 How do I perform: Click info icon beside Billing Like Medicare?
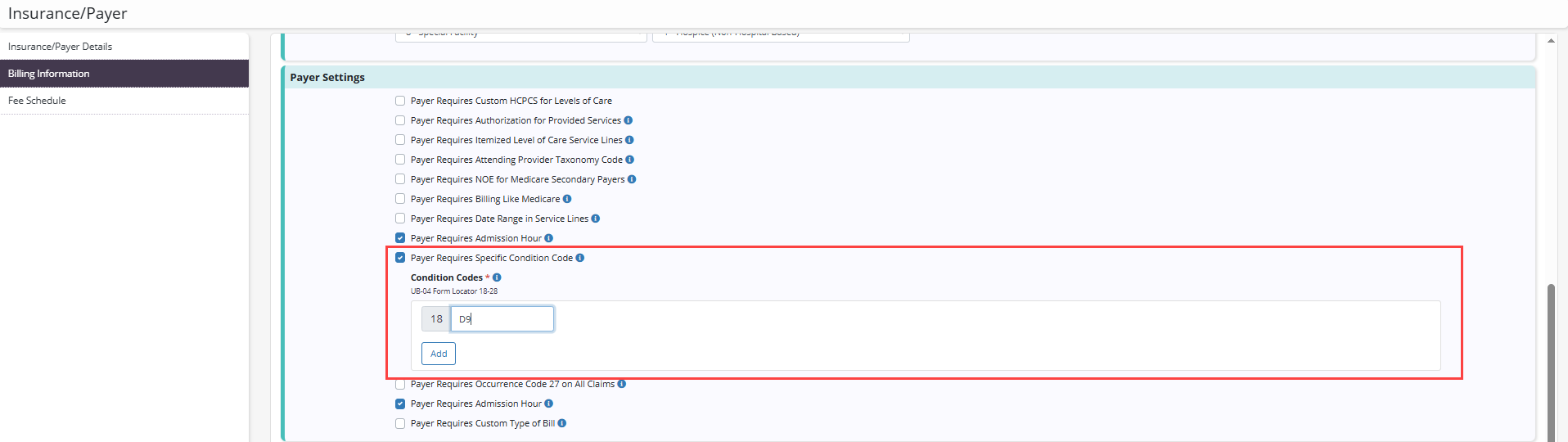(x=567, y=199)
